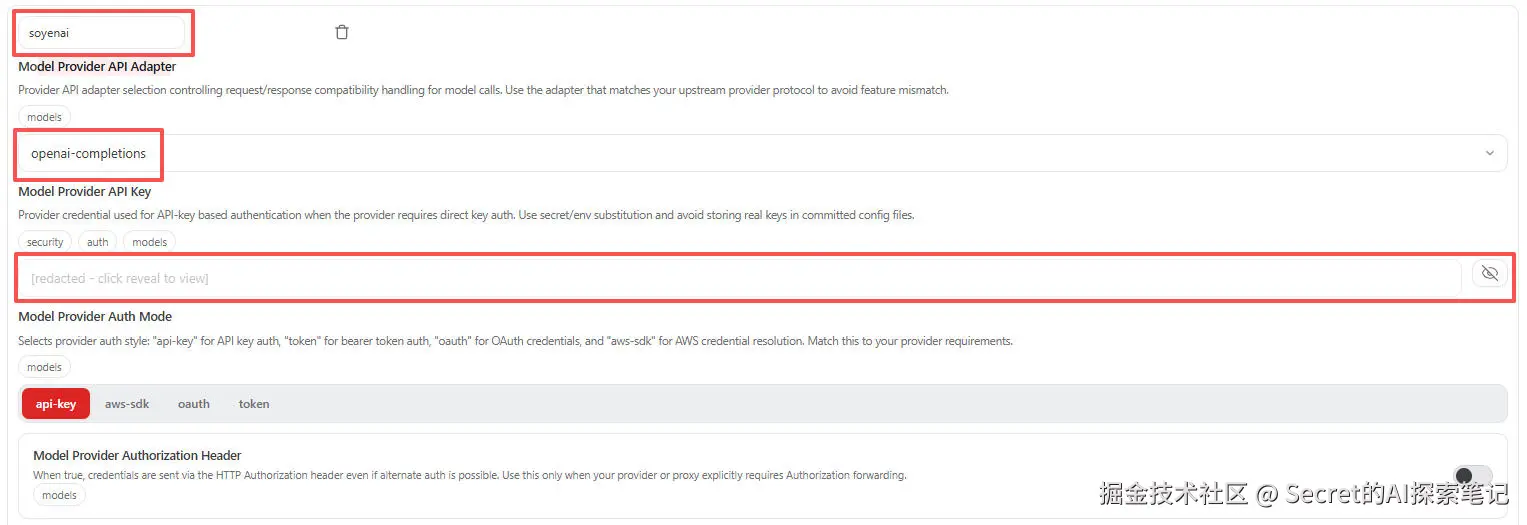Click the models tag under Auth Mode description

coord(45,367)
